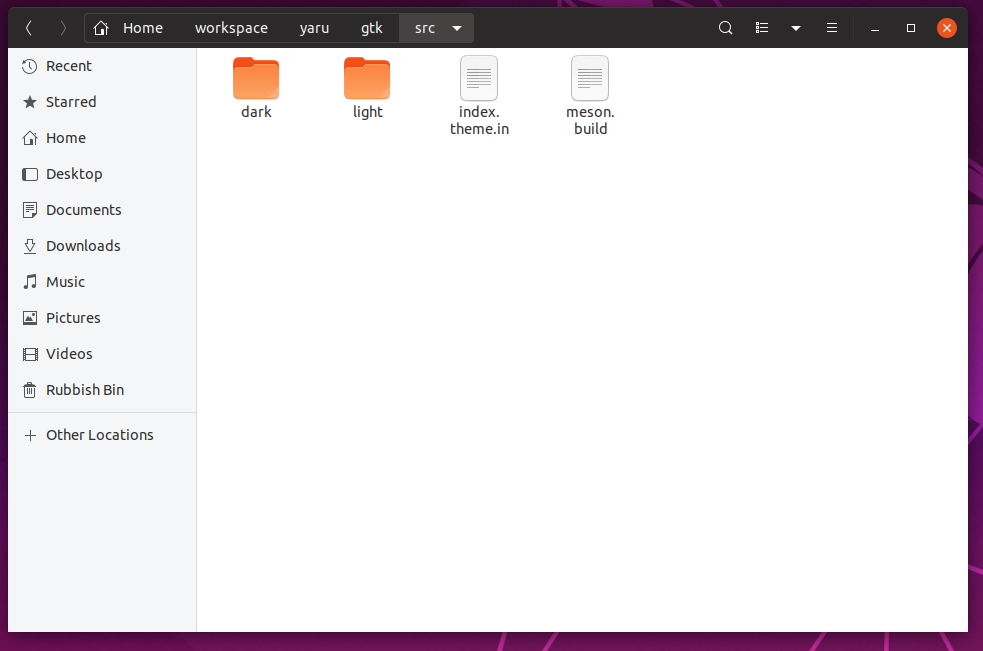Select the dark folder icon
Viewport: 983px width, 651px height.
point(256,78)
